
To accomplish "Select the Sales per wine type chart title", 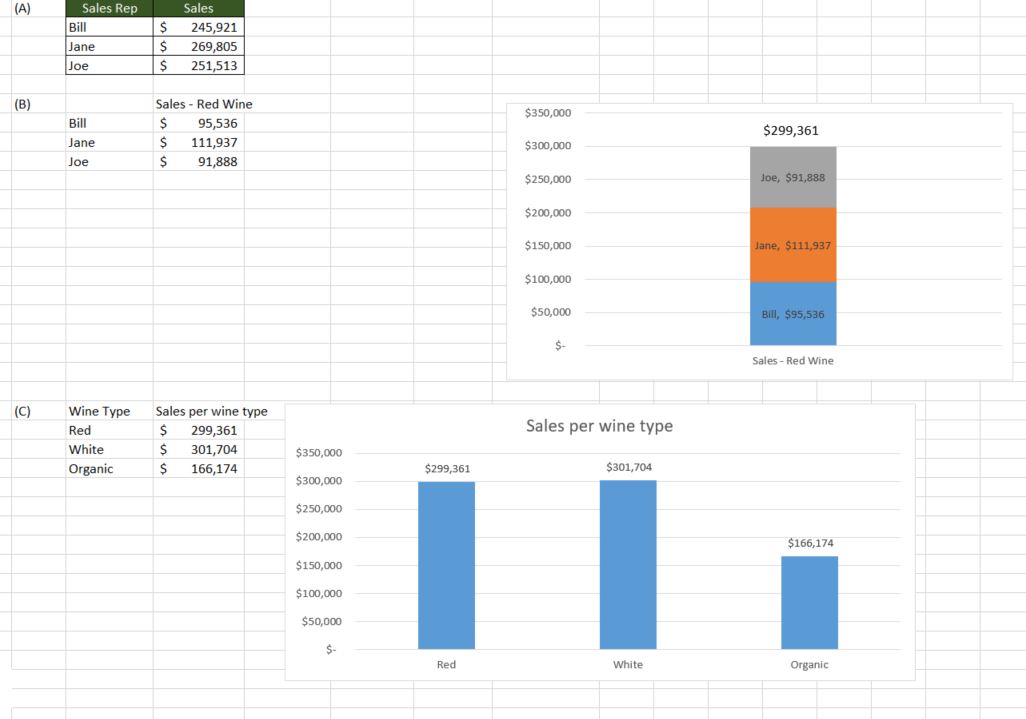I will pyautogui.click(x=599, y=426).
